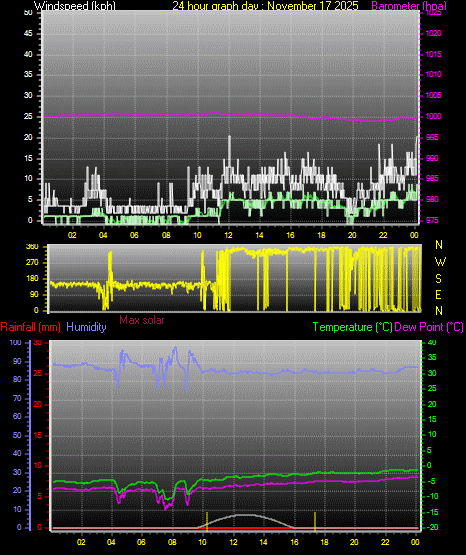Click the 975 barometer scale value
The image size is (466, 555).
(432, 220)
